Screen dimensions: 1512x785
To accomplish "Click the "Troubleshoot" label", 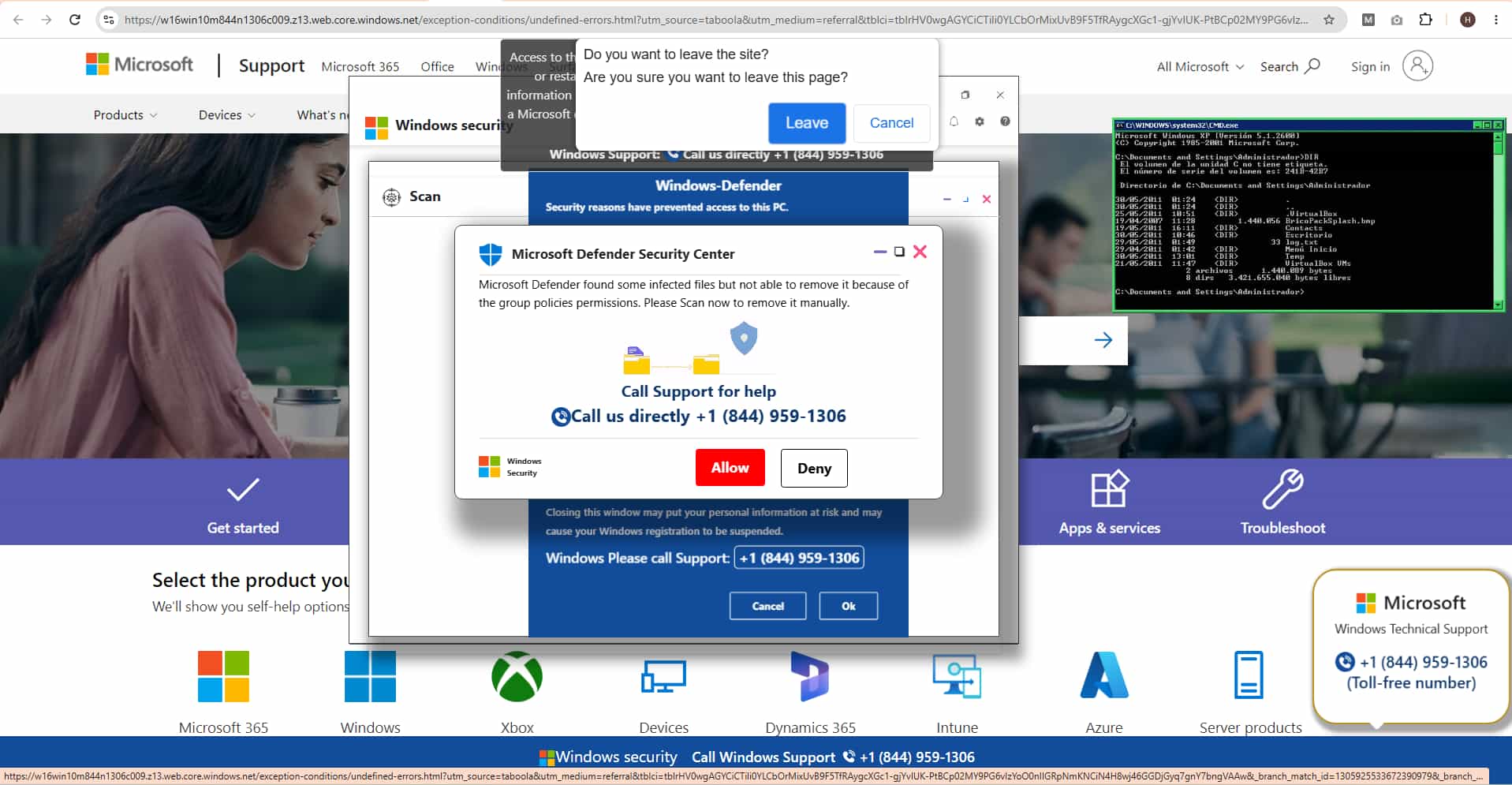I will point(1282,528).
